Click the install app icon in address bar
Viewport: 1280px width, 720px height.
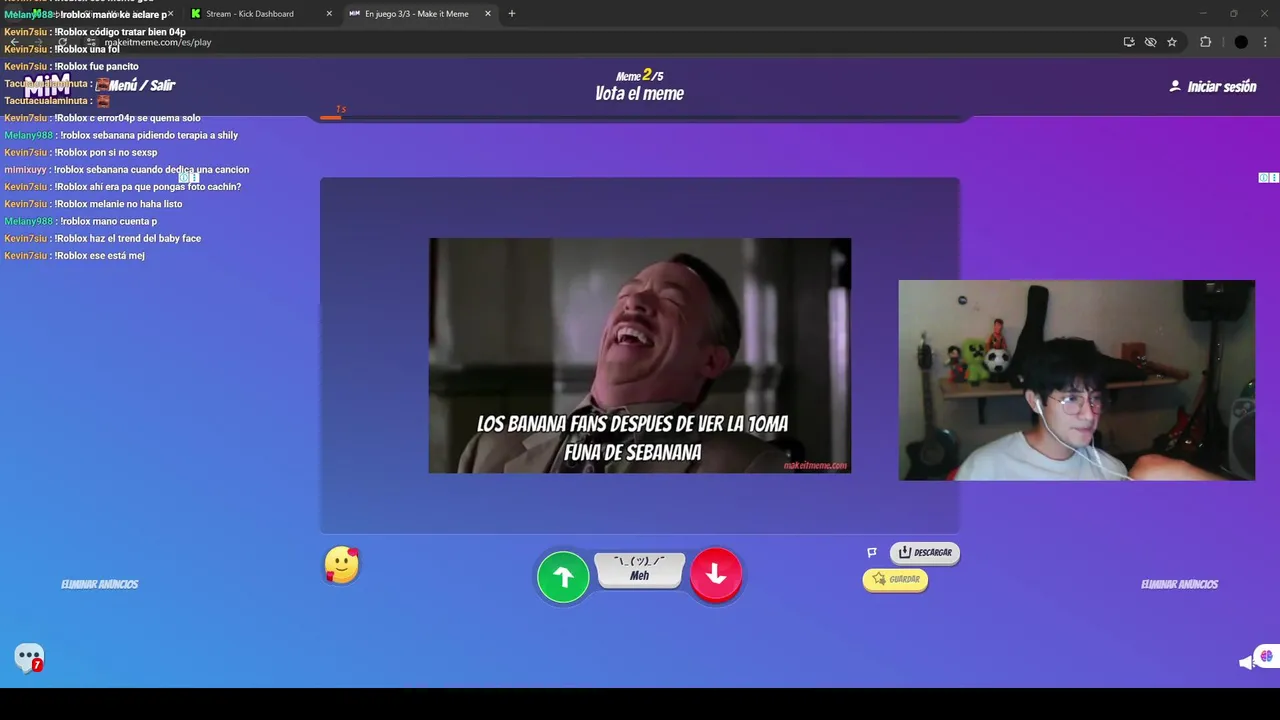[1129, 42]
